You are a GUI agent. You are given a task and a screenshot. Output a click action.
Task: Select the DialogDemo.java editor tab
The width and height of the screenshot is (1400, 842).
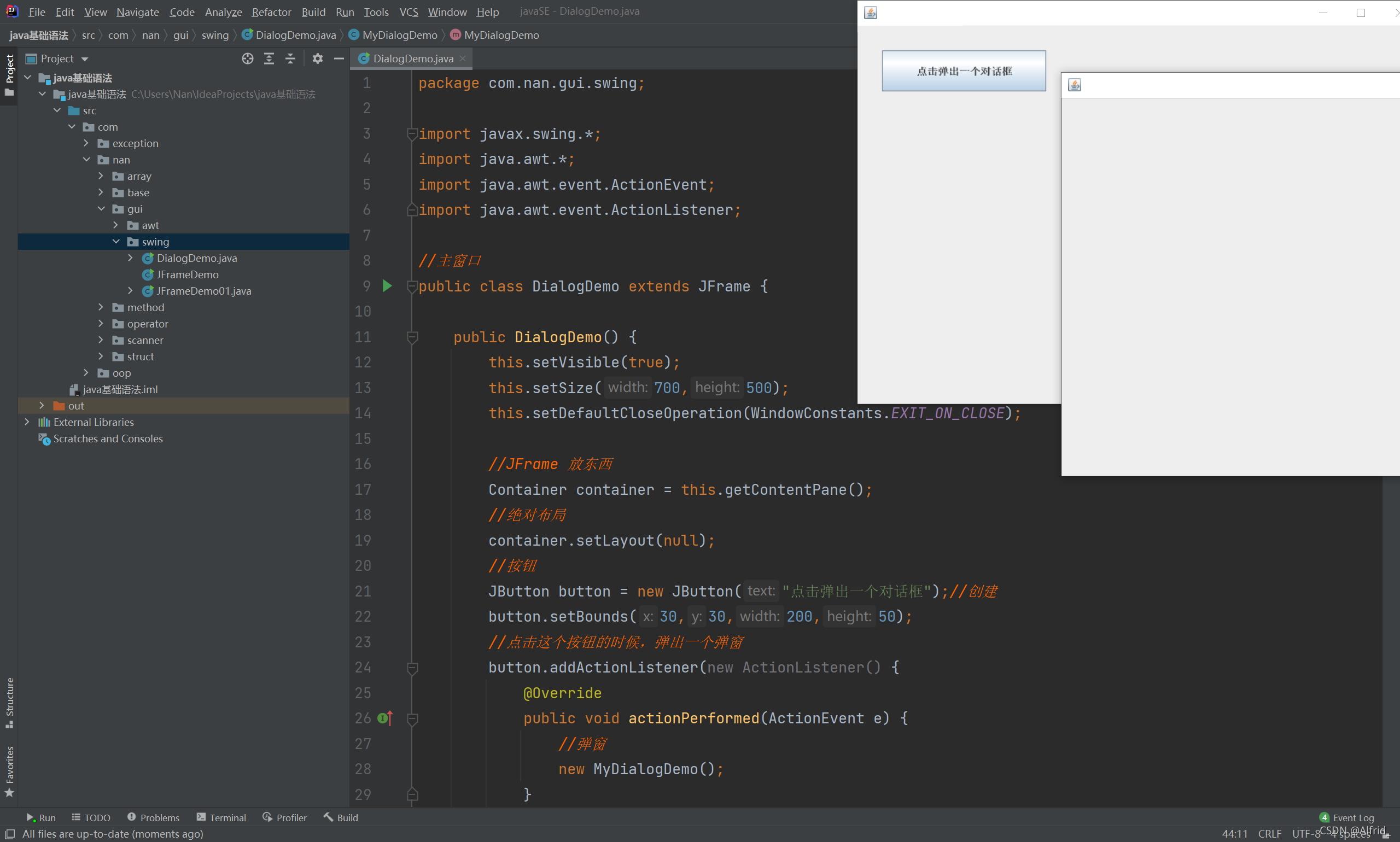(x=412, y=59)
